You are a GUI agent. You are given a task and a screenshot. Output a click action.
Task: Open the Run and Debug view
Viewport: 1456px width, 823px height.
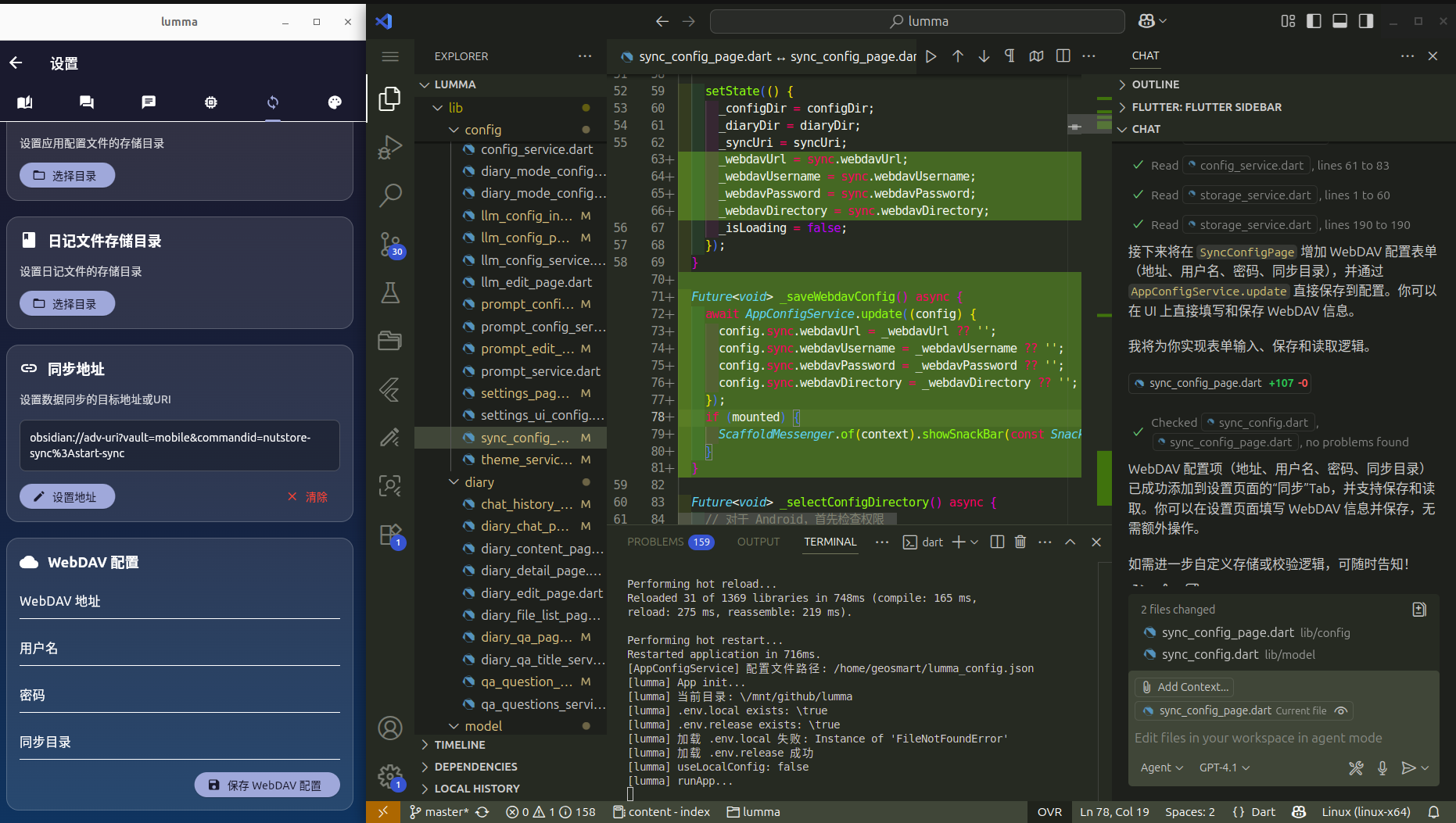tap(389, 147)
